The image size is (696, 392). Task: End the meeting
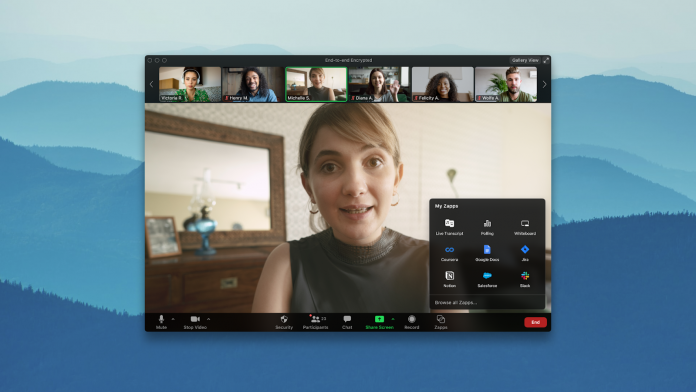pos(535,322)
